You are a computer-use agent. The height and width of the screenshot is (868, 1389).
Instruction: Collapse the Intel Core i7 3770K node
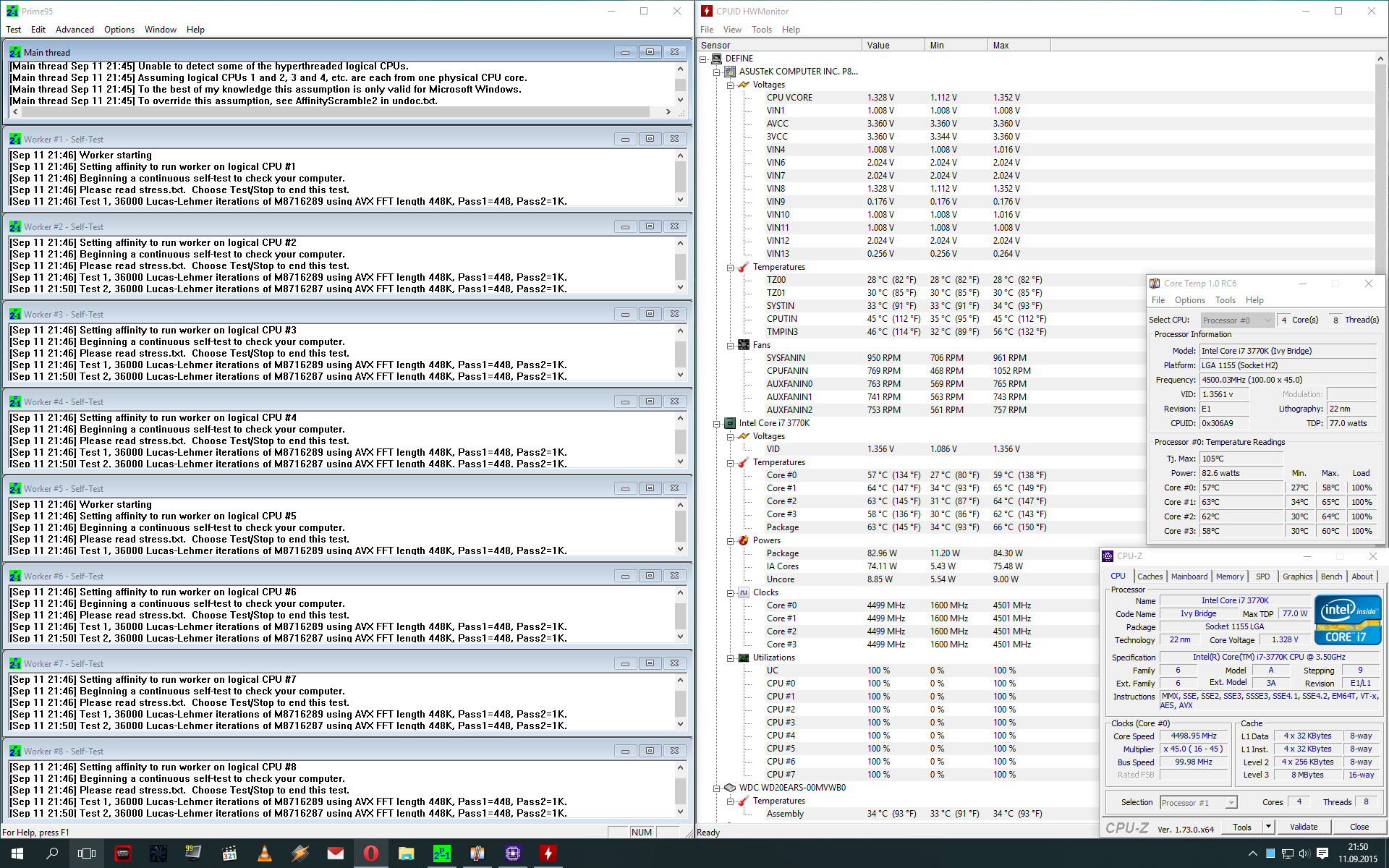click(x=717, y=423)
